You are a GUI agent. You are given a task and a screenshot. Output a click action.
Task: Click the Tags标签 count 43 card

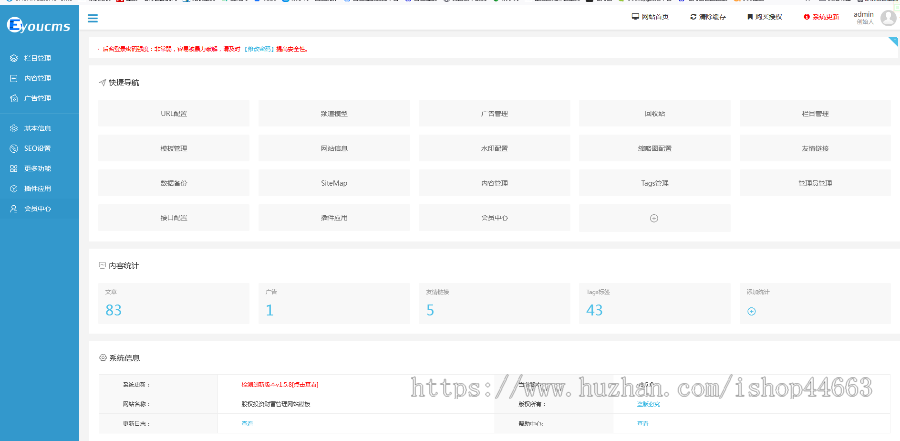(655, 303)
